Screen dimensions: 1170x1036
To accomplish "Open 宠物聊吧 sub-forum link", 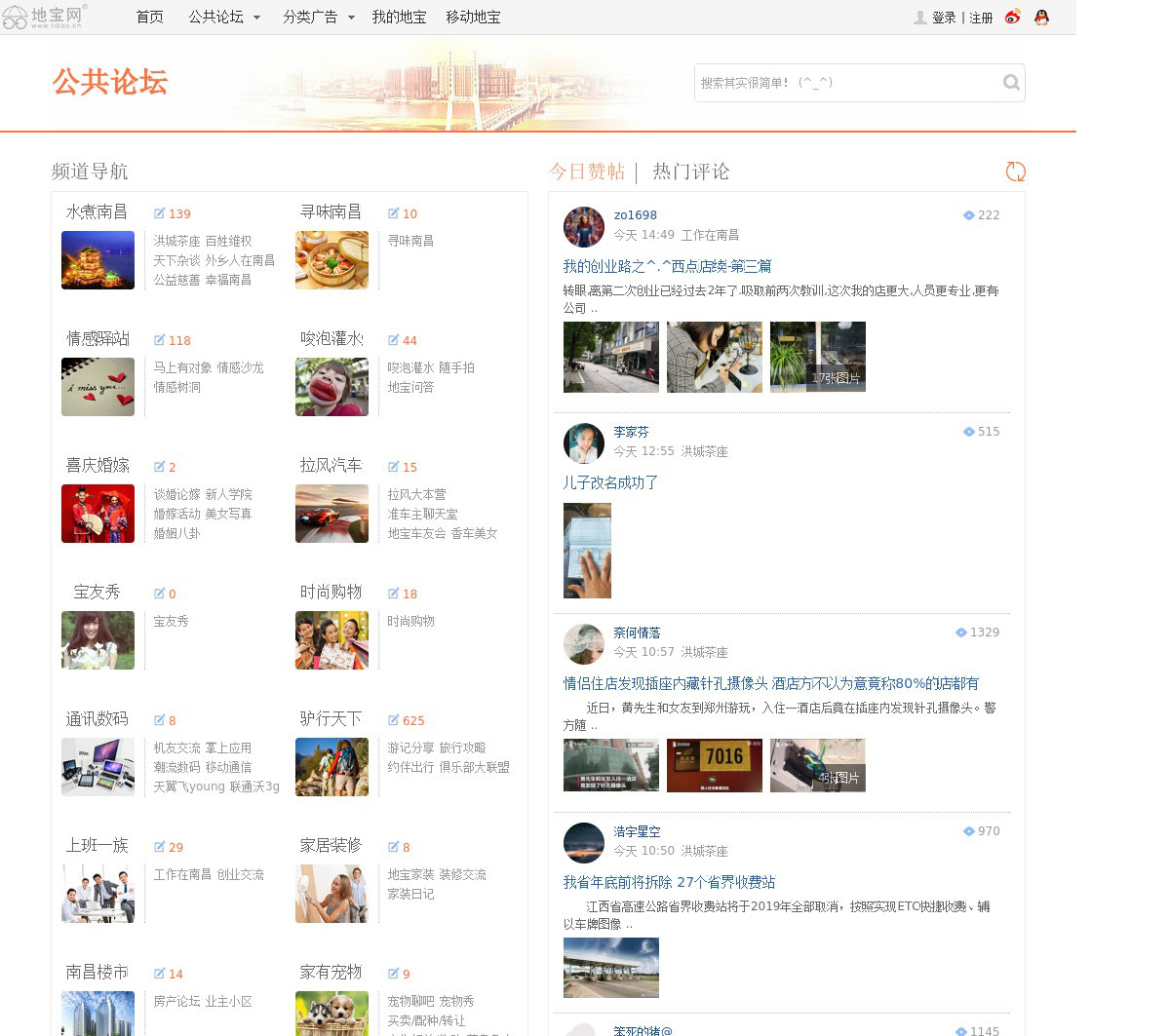I will pyautogui.click(x=410, y=1001).
